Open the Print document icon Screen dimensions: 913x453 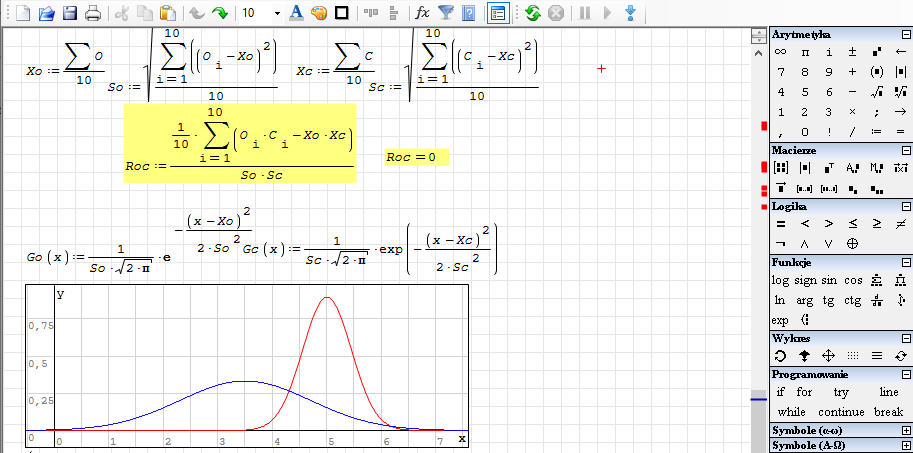pyautogui.click(x=92, y=13)
